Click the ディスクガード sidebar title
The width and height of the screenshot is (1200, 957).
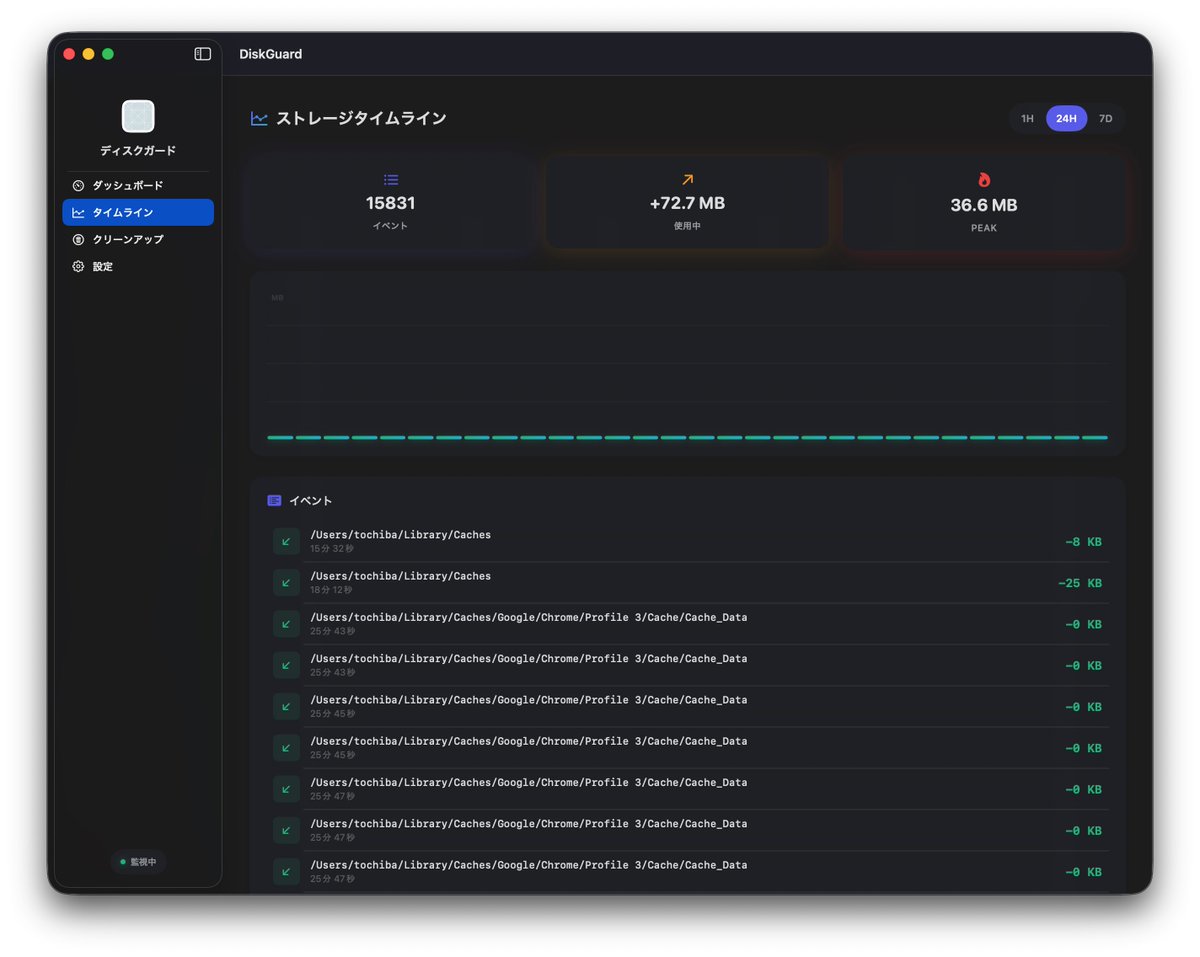pyautogui.click(x=138, y=151)
